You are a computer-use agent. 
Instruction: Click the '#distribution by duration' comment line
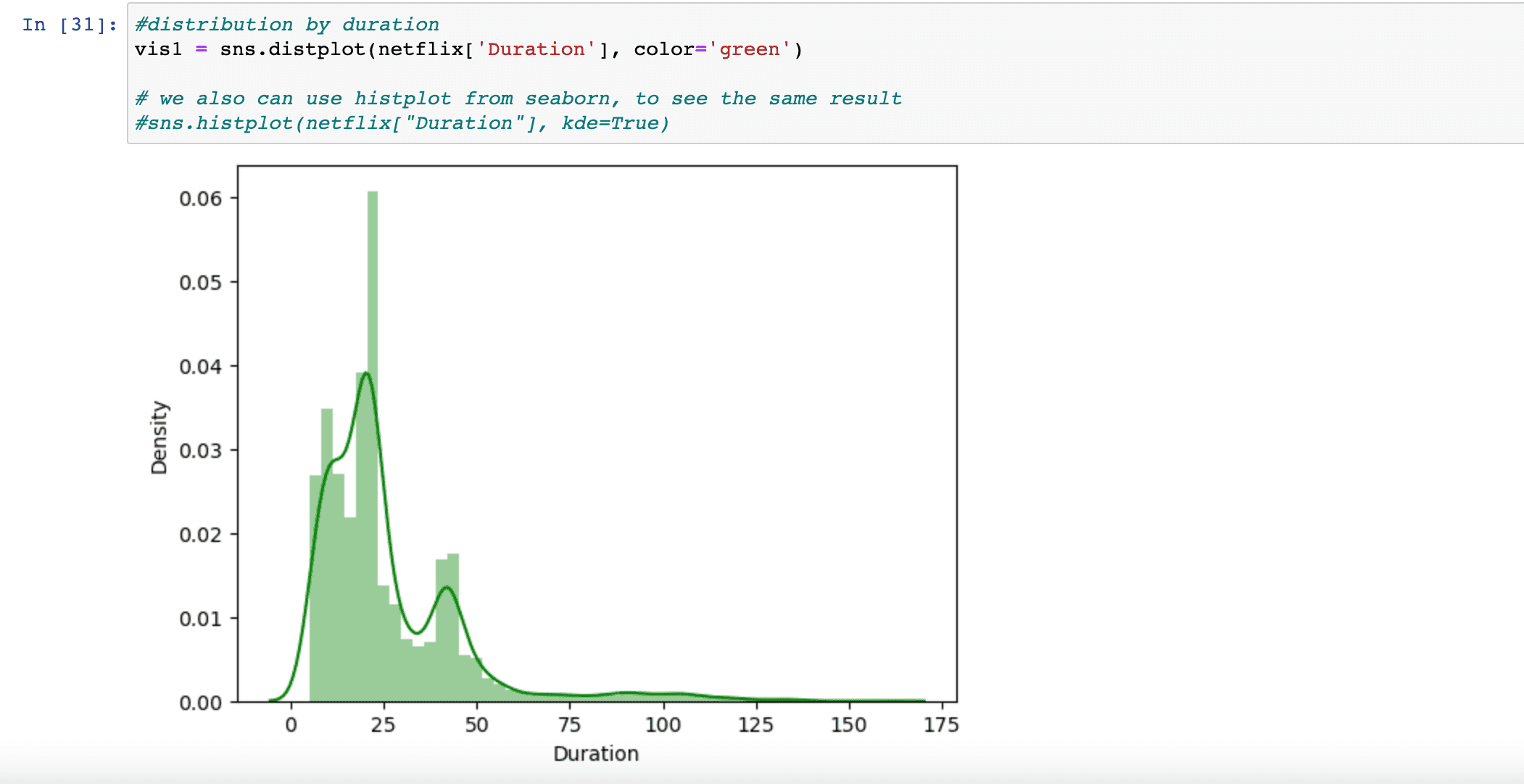click(286, 25)
